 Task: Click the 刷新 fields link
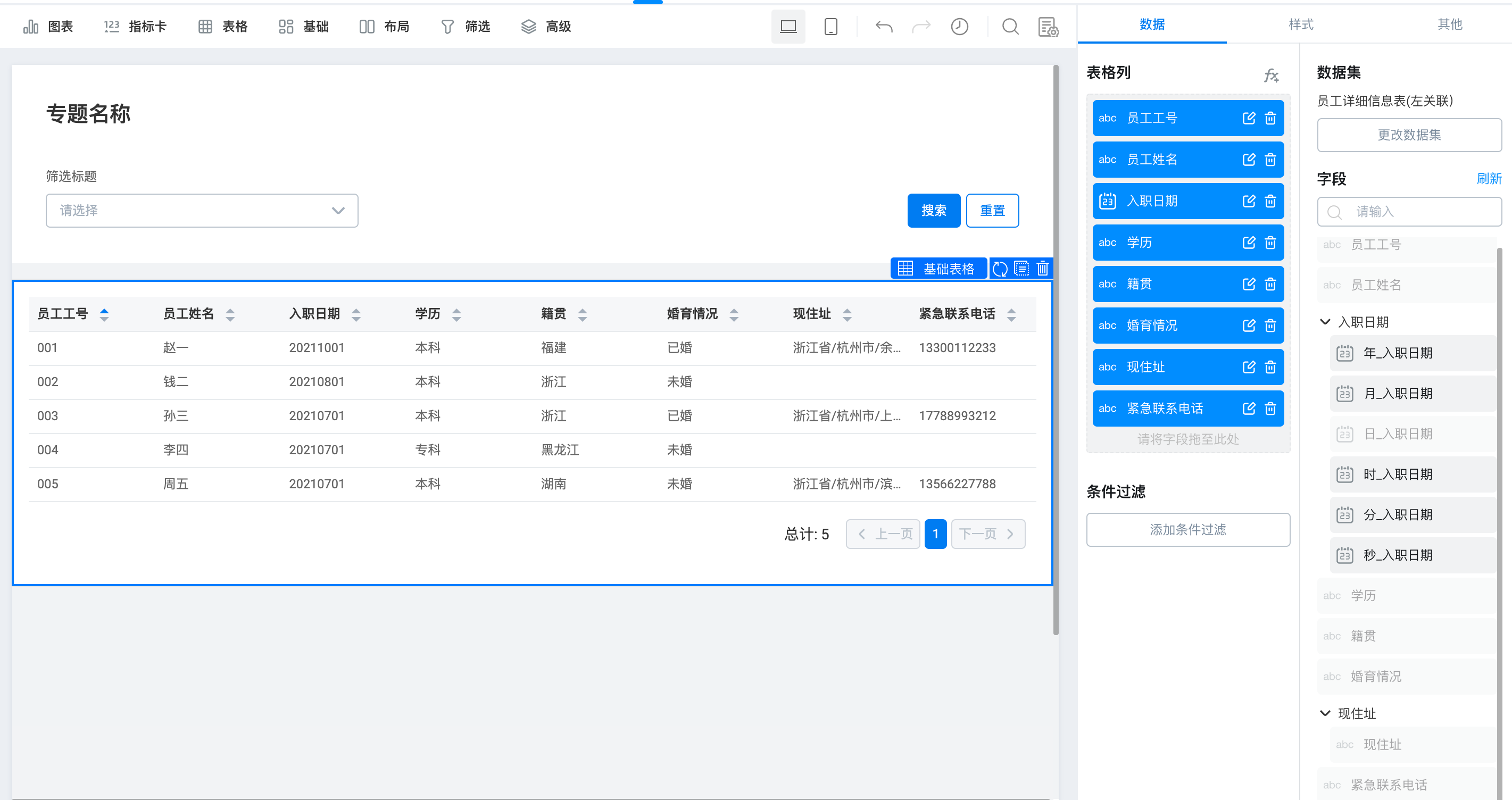pos(1489,179)
